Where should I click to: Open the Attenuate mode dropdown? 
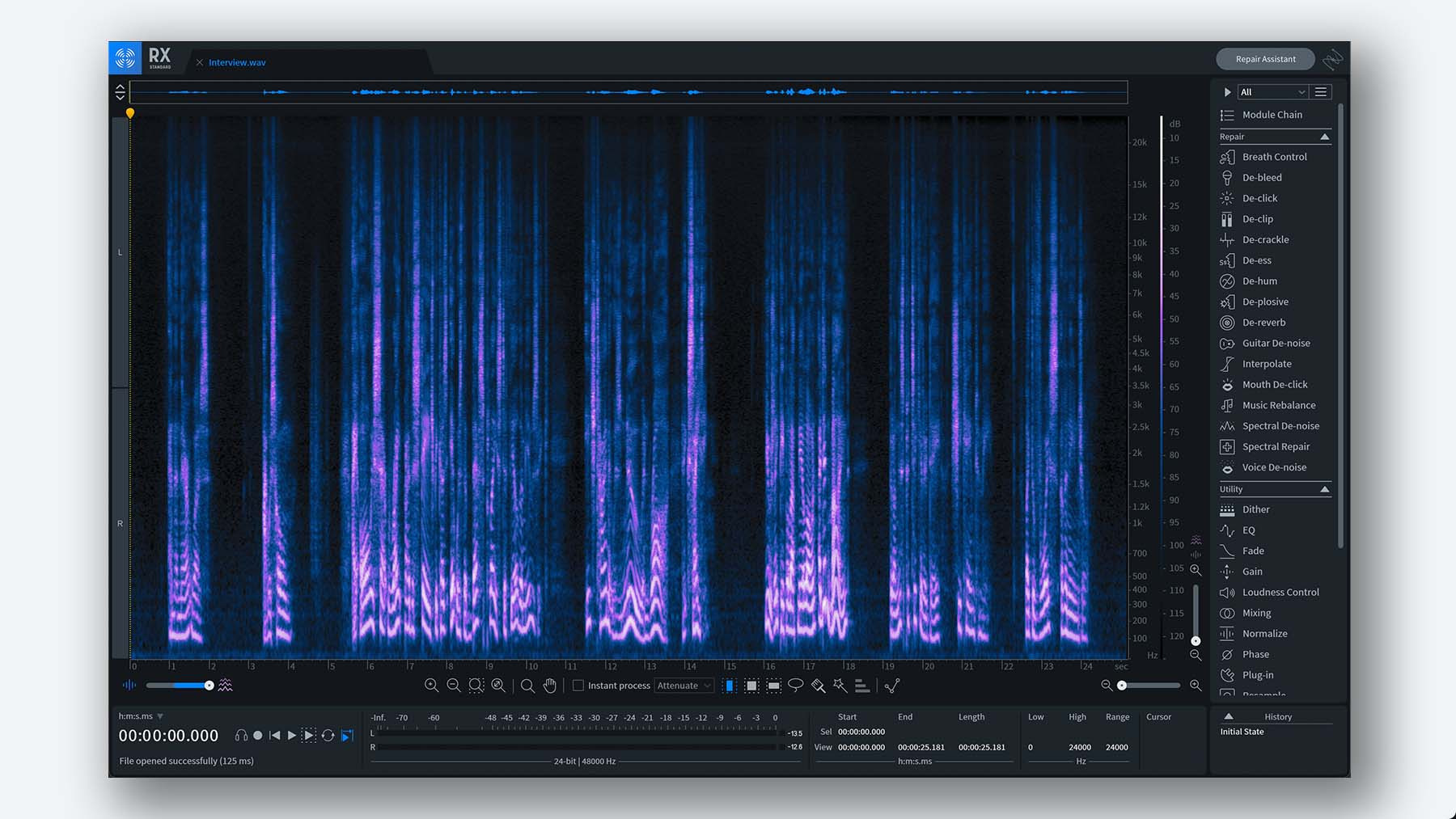[684, 686]
